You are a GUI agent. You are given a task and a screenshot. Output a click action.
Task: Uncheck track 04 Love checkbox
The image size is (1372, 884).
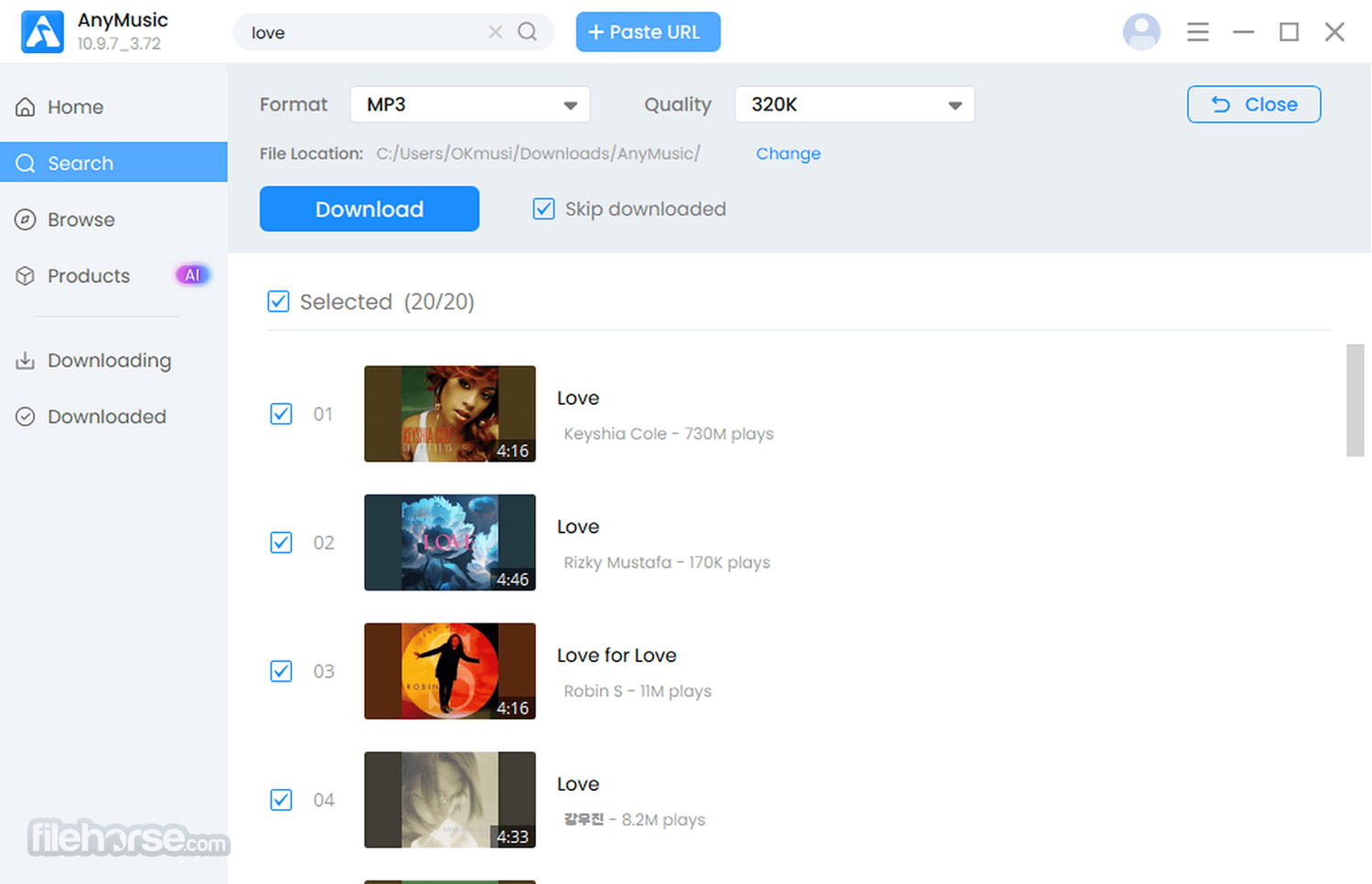click(282, 800)
